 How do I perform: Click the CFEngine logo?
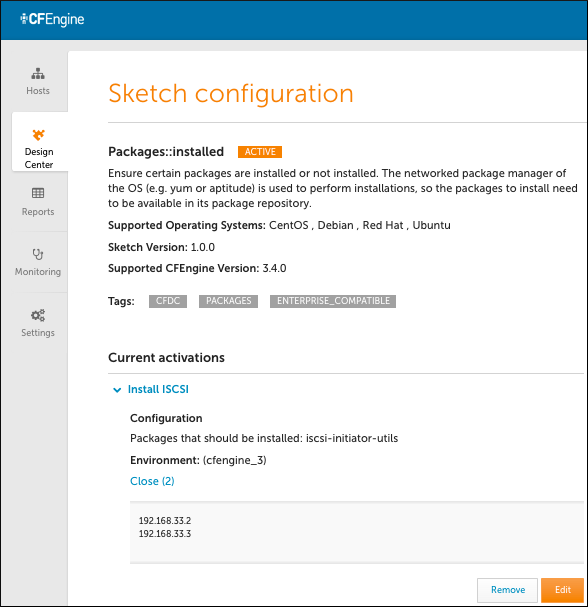tap(52, 19)
